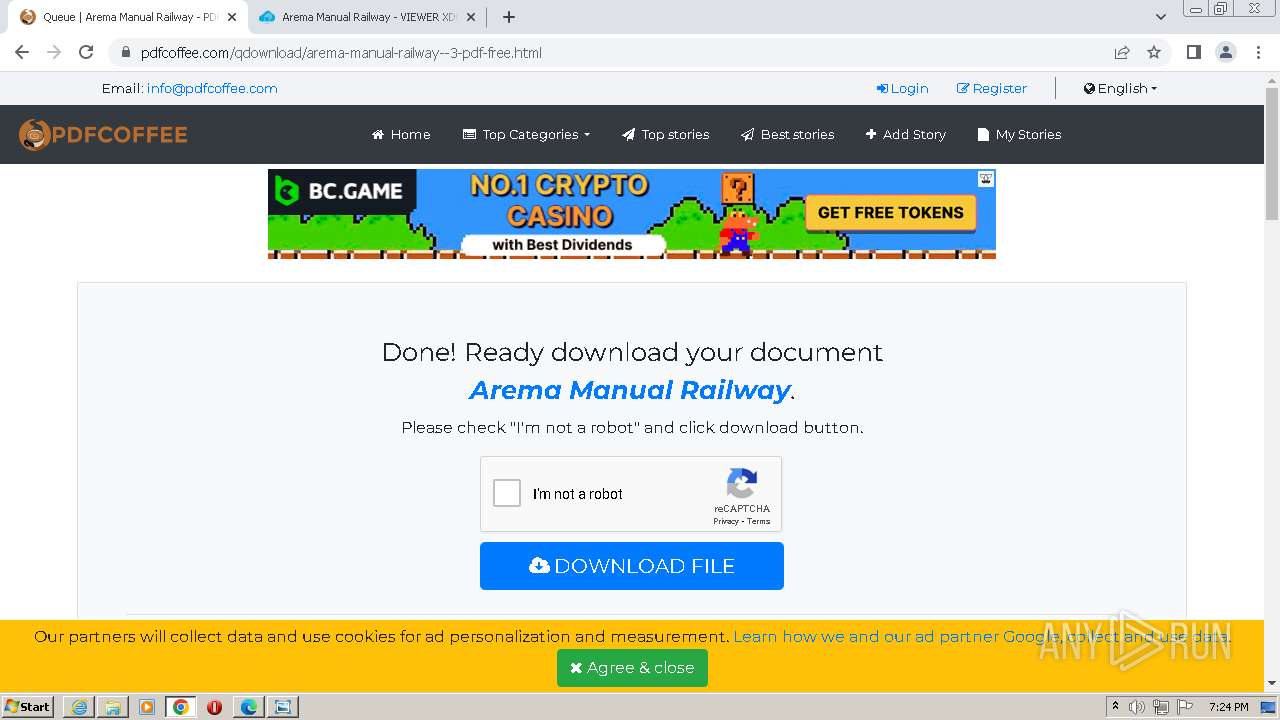The height and width of the screenshot is (720, 1280).
Task: Open Microsoft Edge from taskbar
Action: point(249,707)
